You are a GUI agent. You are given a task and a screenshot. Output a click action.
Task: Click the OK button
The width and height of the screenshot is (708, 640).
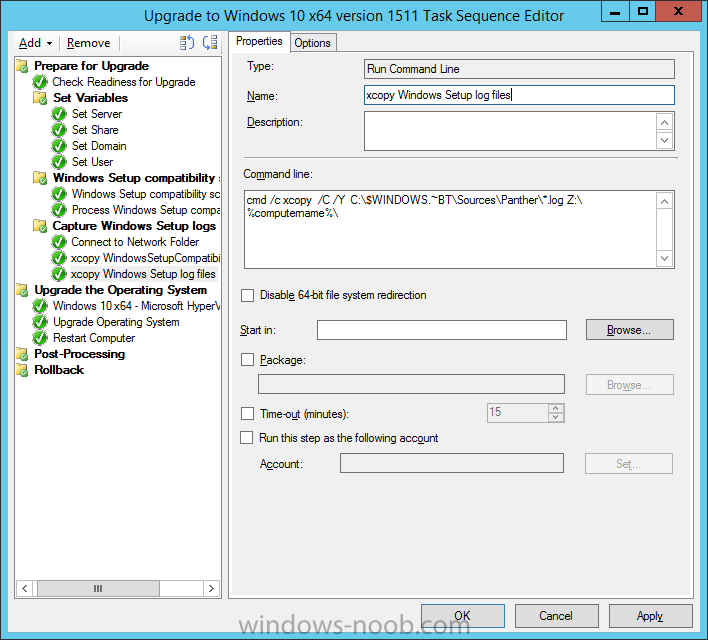coord(463,616)
